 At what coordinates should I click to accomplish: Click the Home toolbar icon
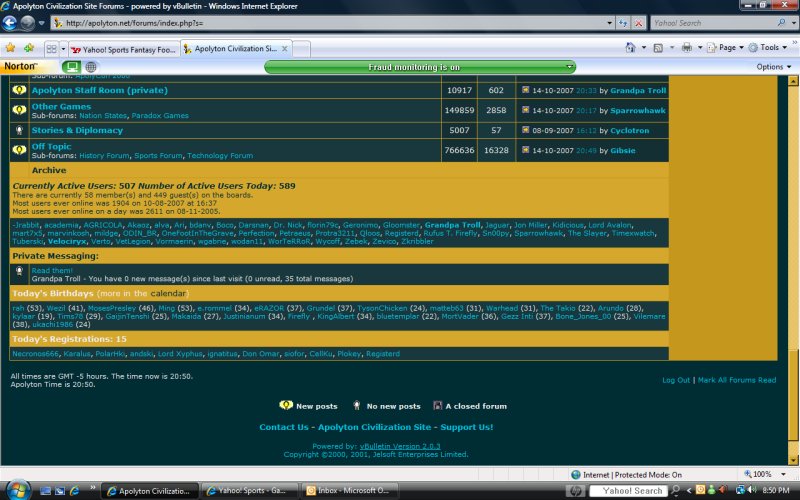633,47
